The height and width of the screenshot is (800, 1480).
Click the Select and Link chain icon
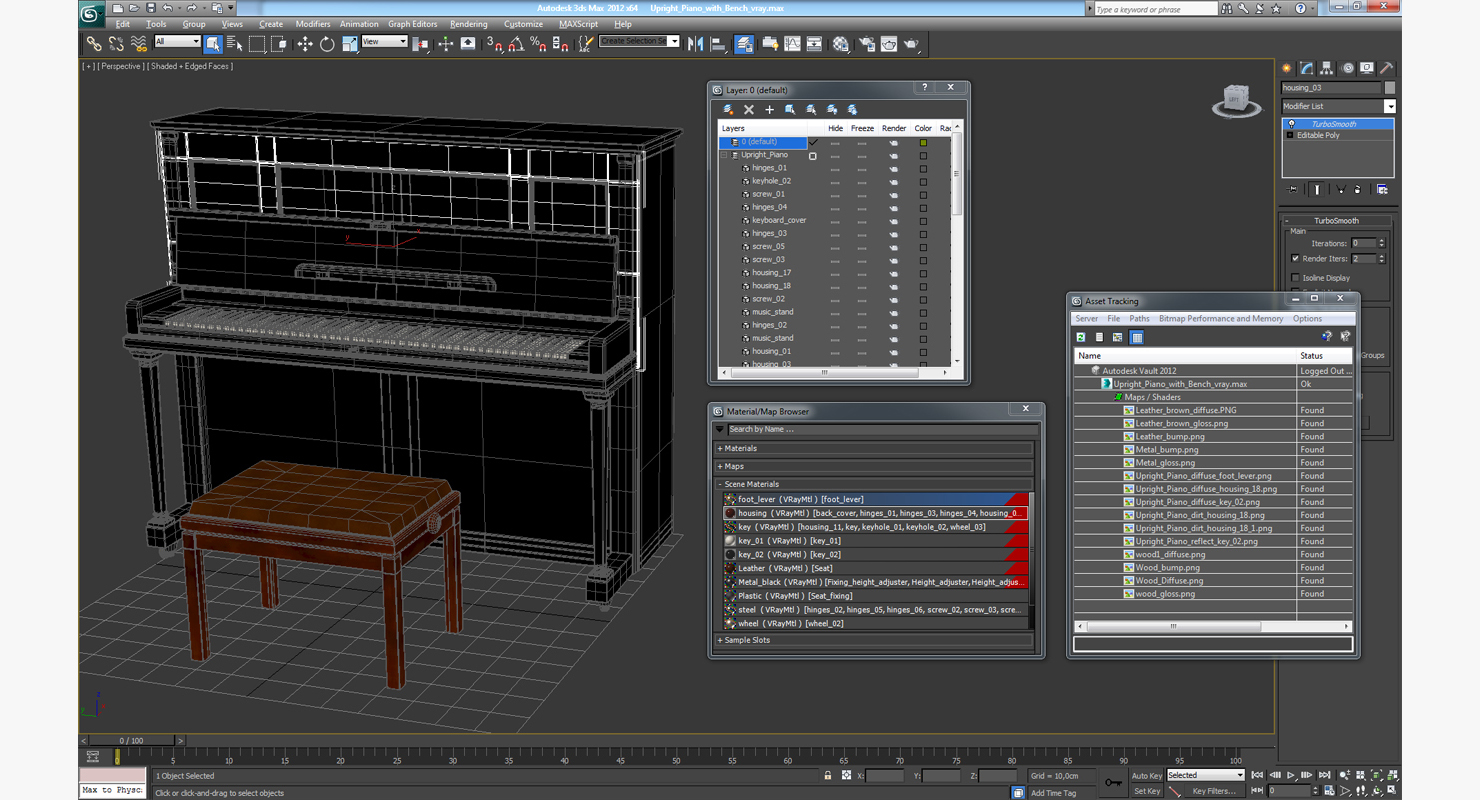click(x=94, y=44)
